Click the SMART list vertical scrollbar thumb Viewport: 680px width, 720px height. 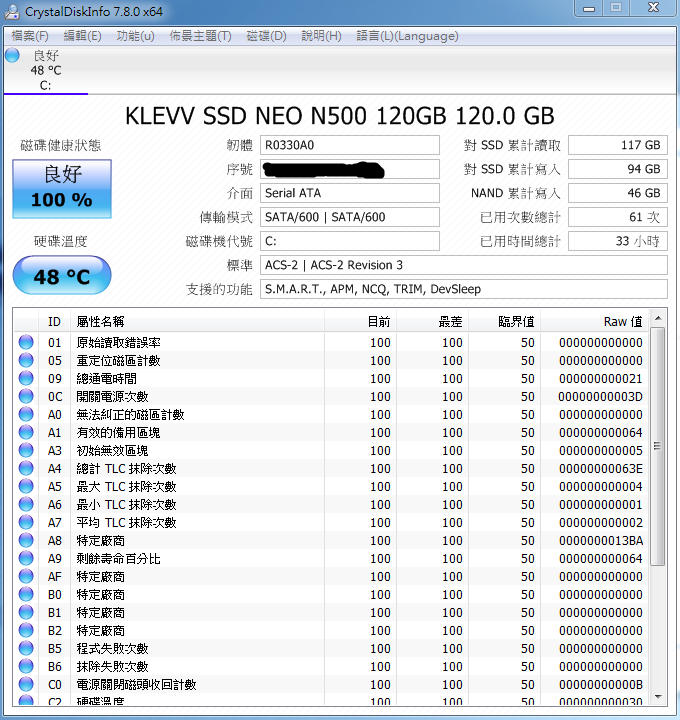658,446
